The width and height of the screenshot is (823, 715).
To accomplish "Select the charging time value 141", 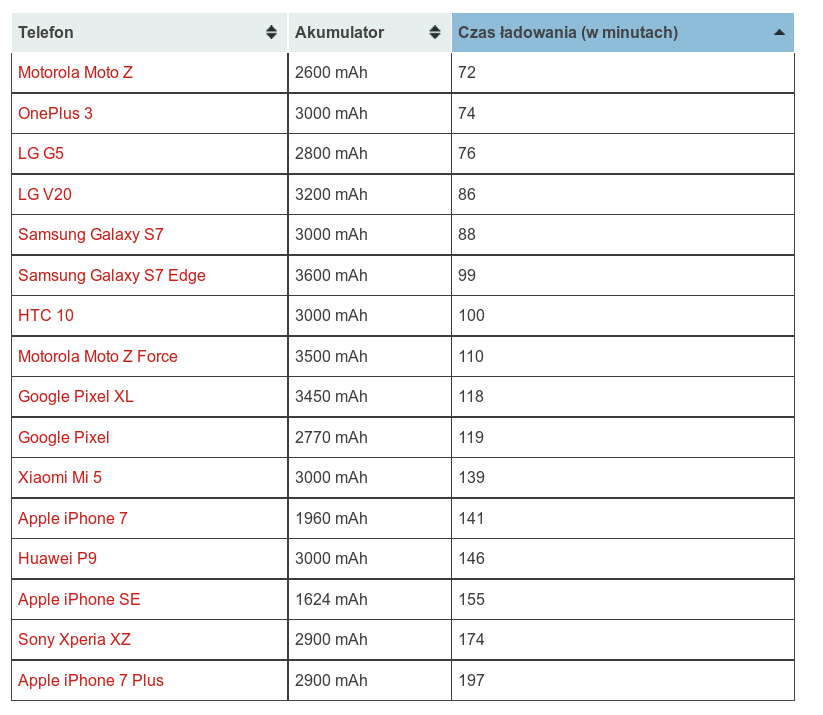I will [x=471, y=518].
